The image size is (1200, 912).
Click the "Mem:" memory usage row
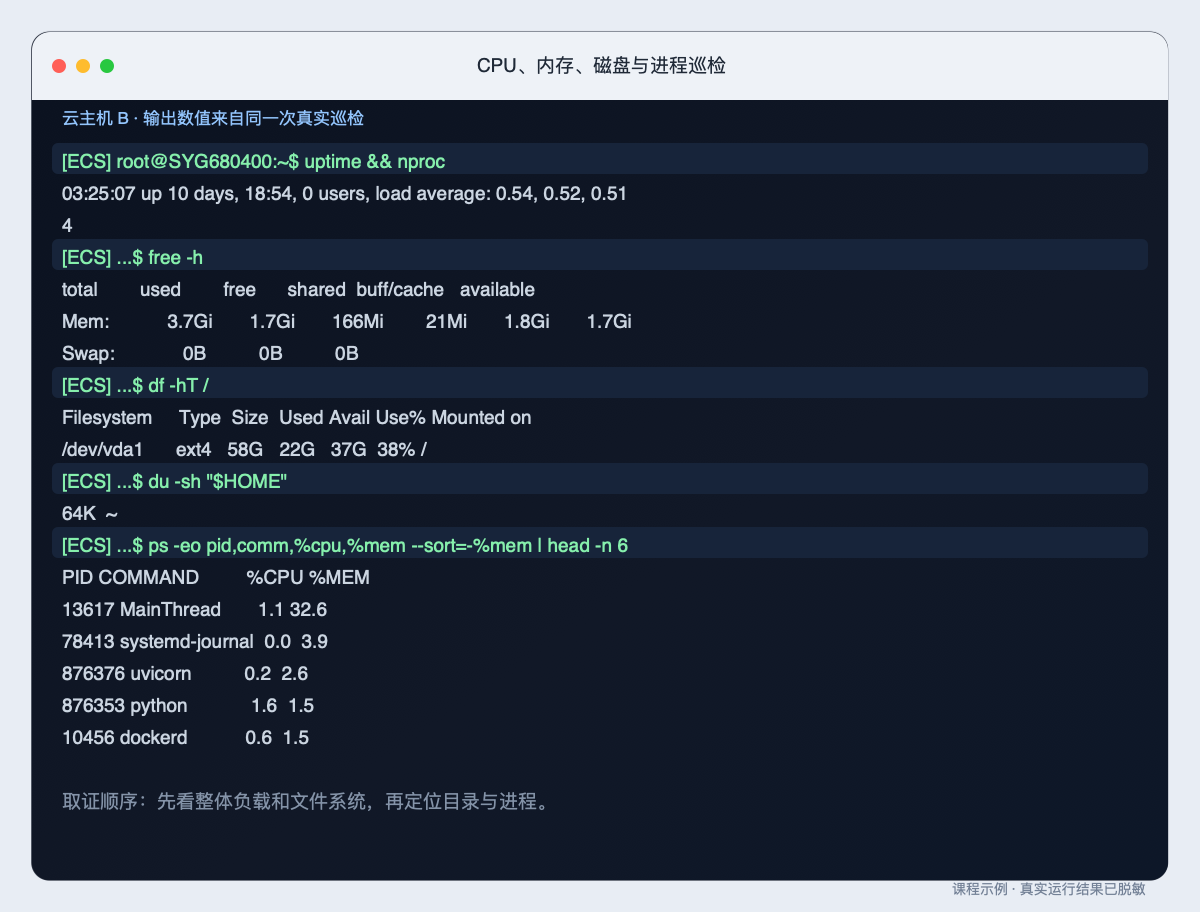click(x=347, y=321)
